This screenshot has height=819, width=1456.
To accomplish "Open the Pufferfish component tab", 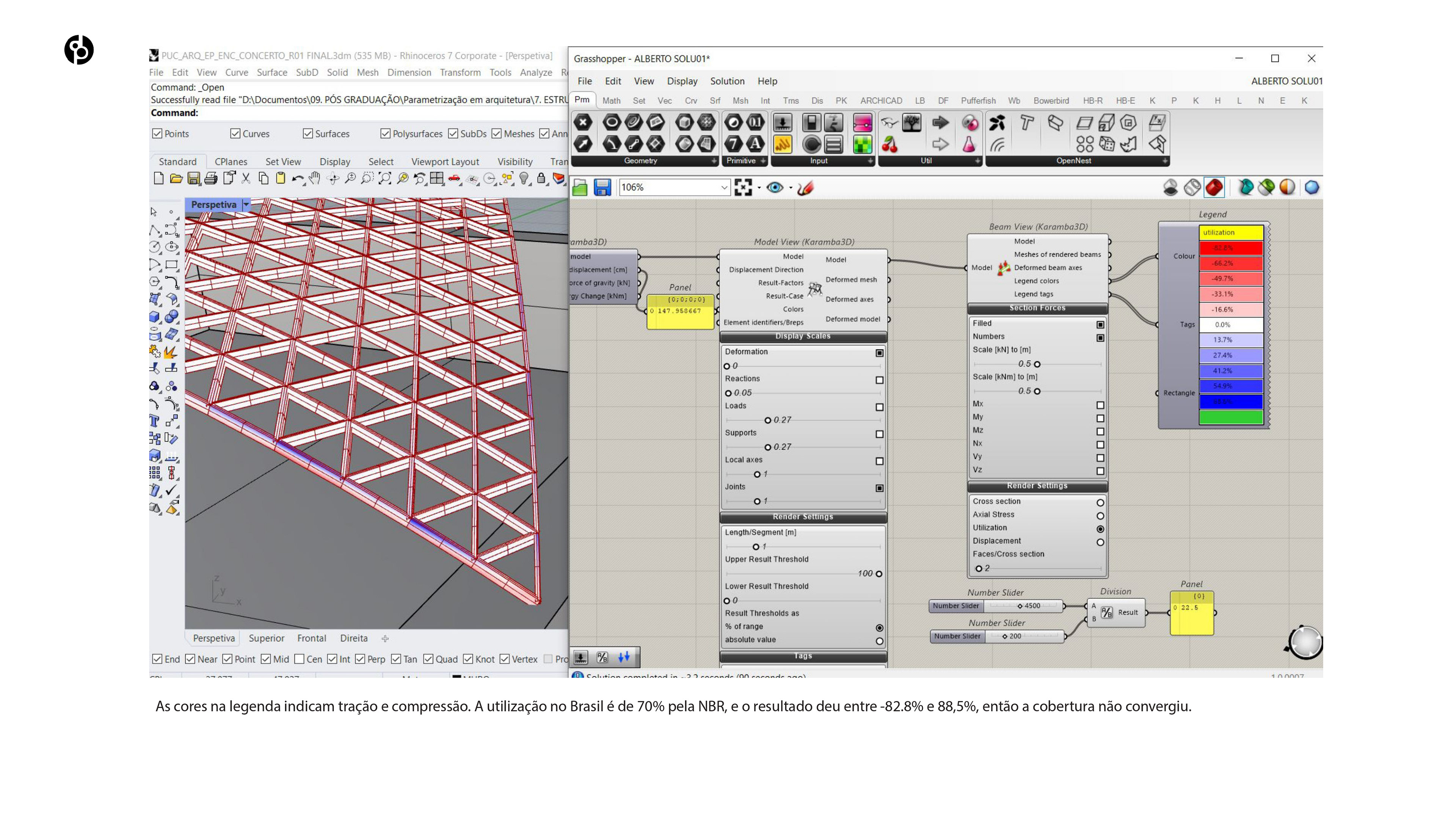I will [x=978, y=100].
